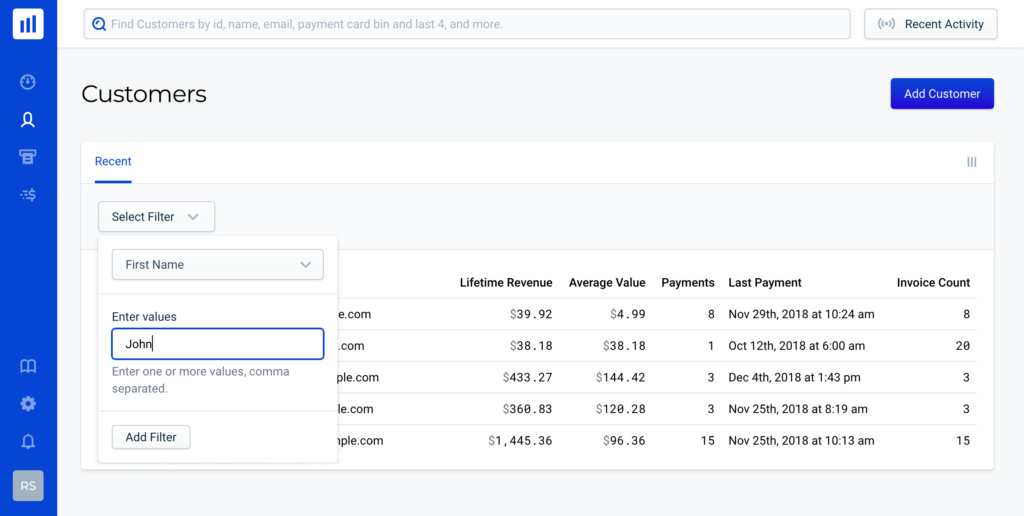This screenshot has width=1024, height=516.
Task: Show notifications via the bell icon
Action: point(28,441)
